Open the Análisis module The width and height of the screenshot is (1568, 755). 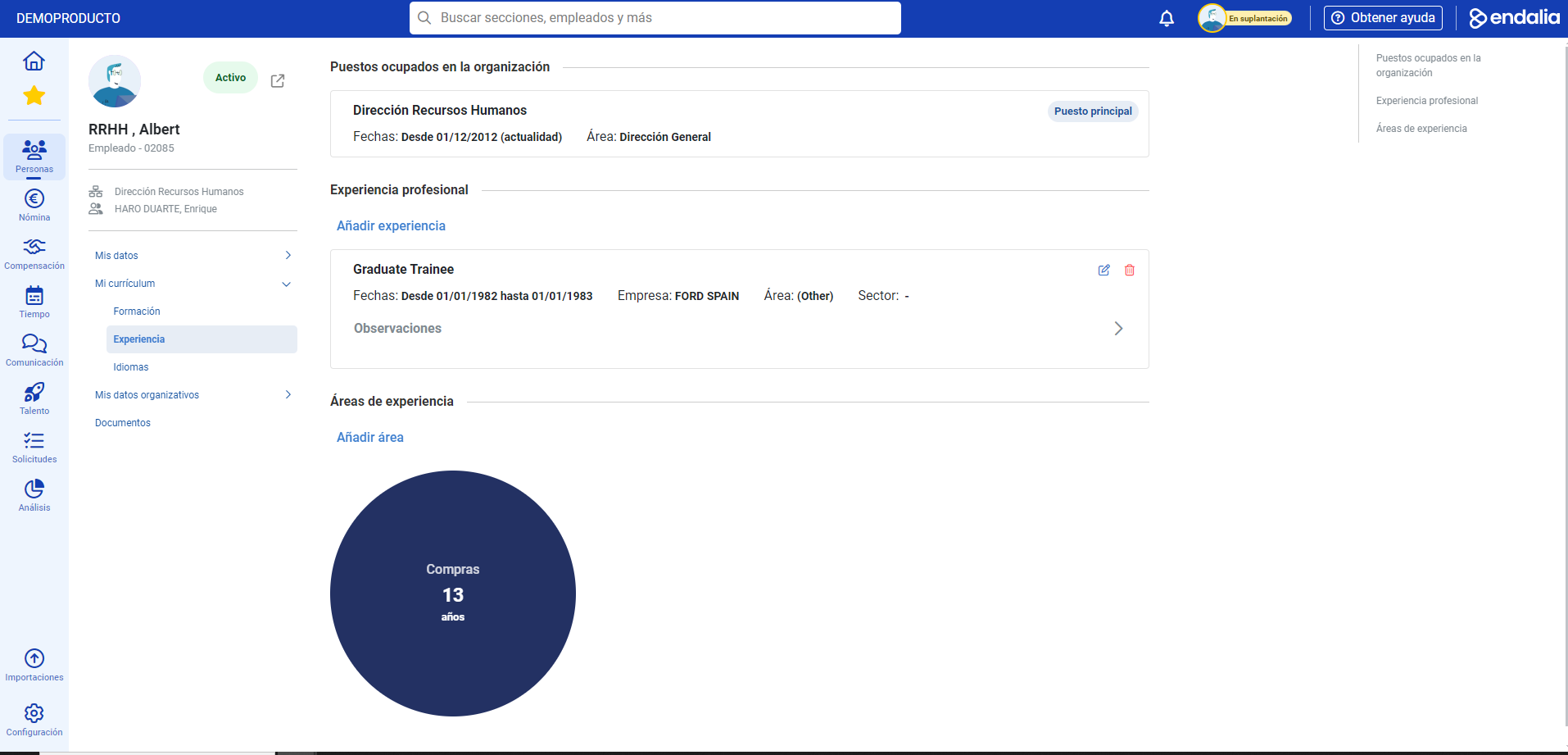34,495
